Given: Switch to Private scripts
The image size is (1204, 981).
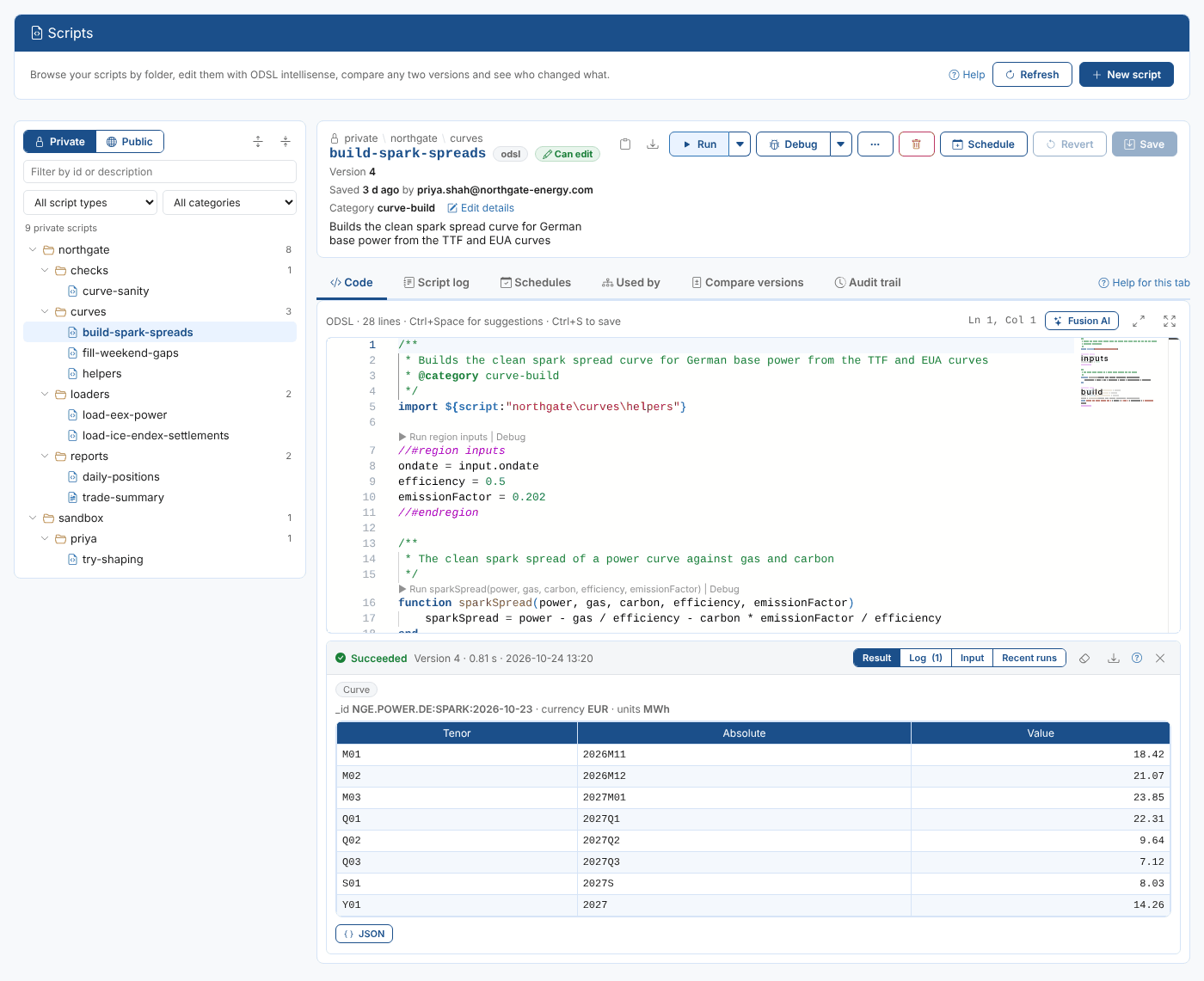Looking at the screenshot, I should pyautogui.click(x=59, y=142).
